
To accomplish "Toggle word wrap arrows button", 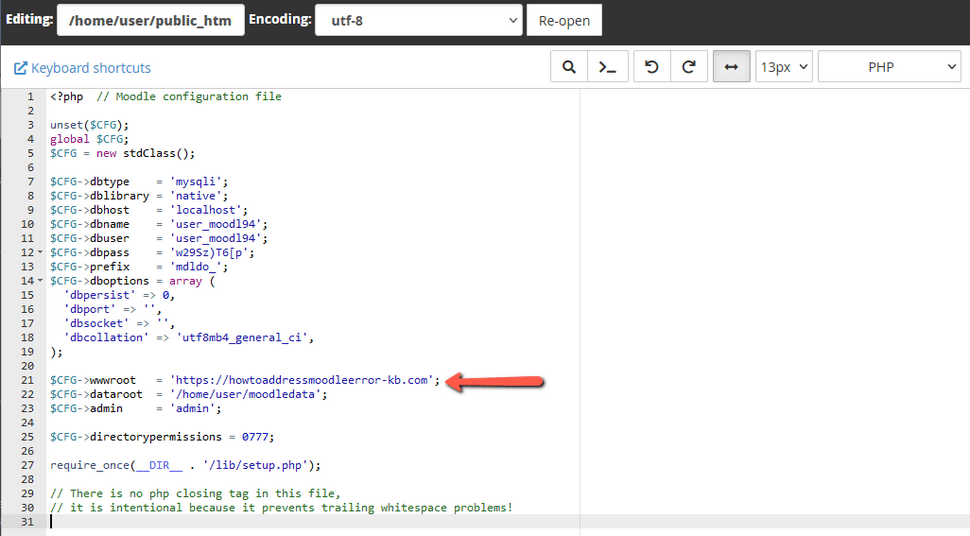I will coord(731,67).
